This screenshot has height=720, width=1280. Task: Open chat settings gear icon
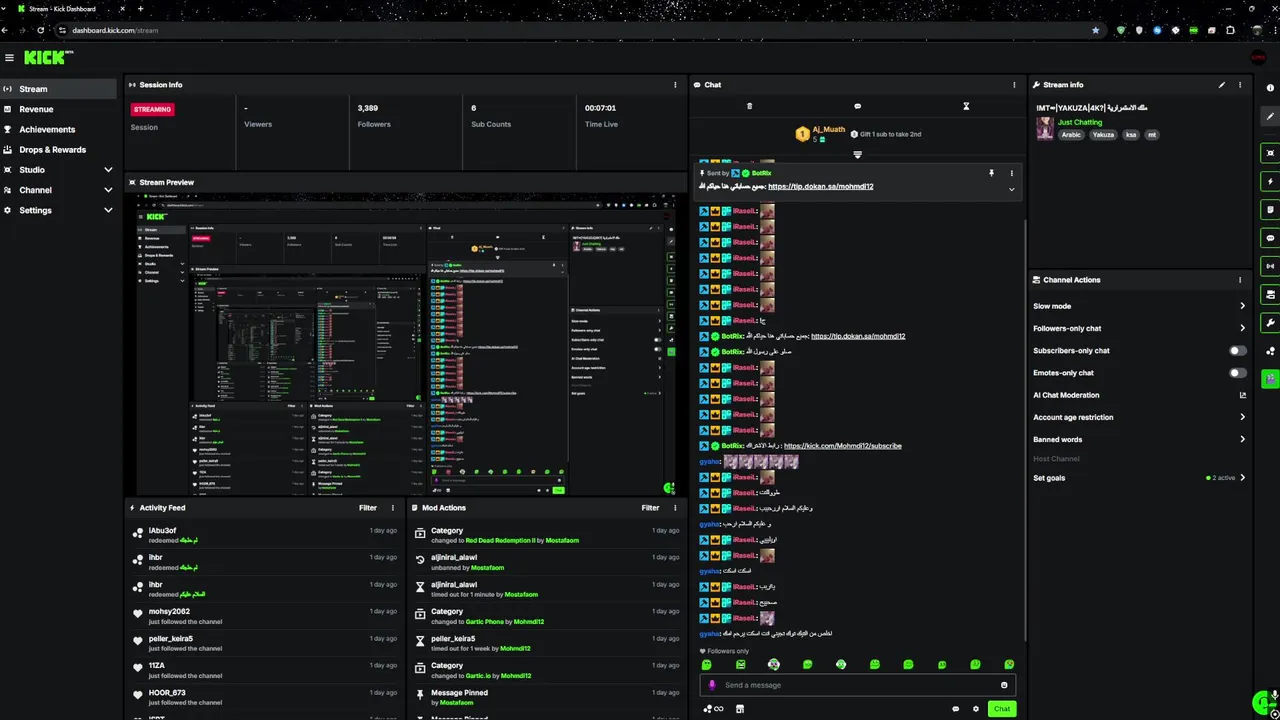(x=976, y=709)
